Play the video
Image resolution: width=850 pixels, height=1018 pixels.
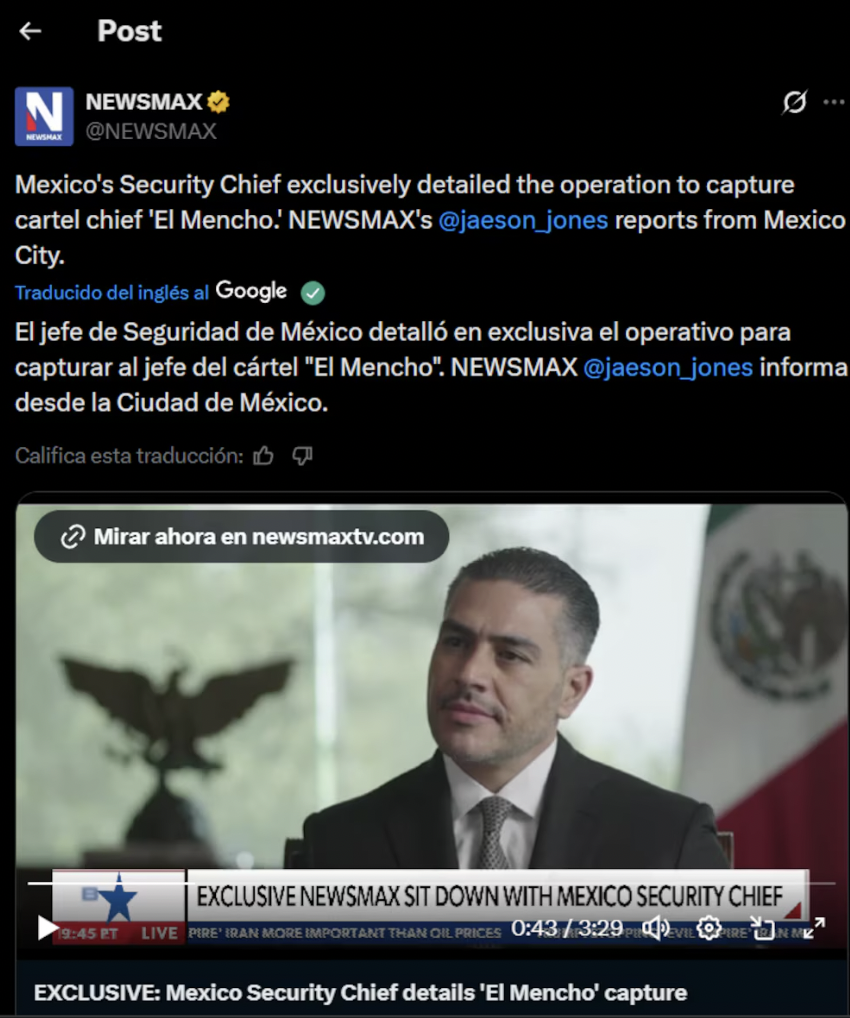coord(47,928)
